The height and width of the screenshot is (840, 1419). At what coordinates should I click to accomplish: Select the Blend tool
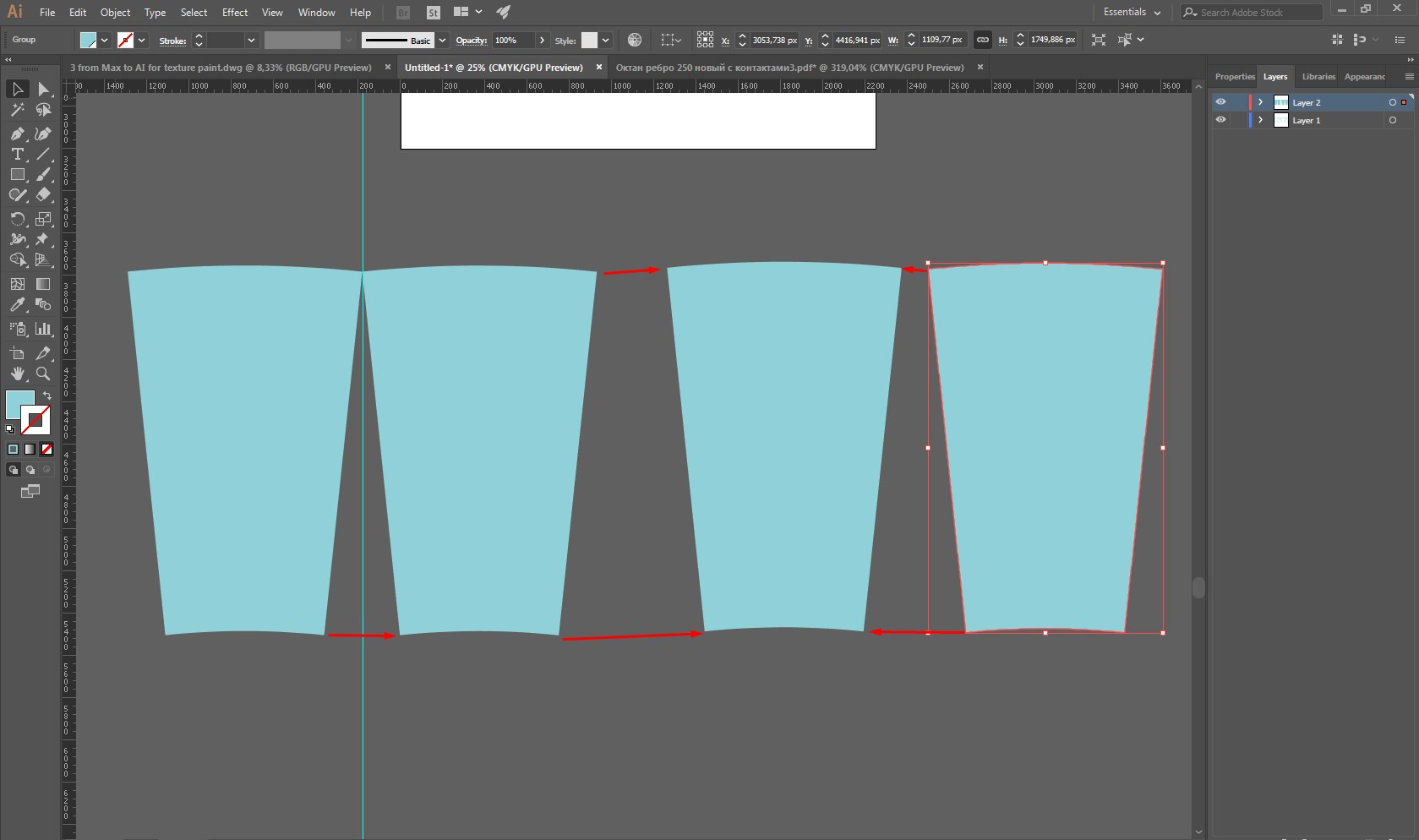tap(43, 304)
